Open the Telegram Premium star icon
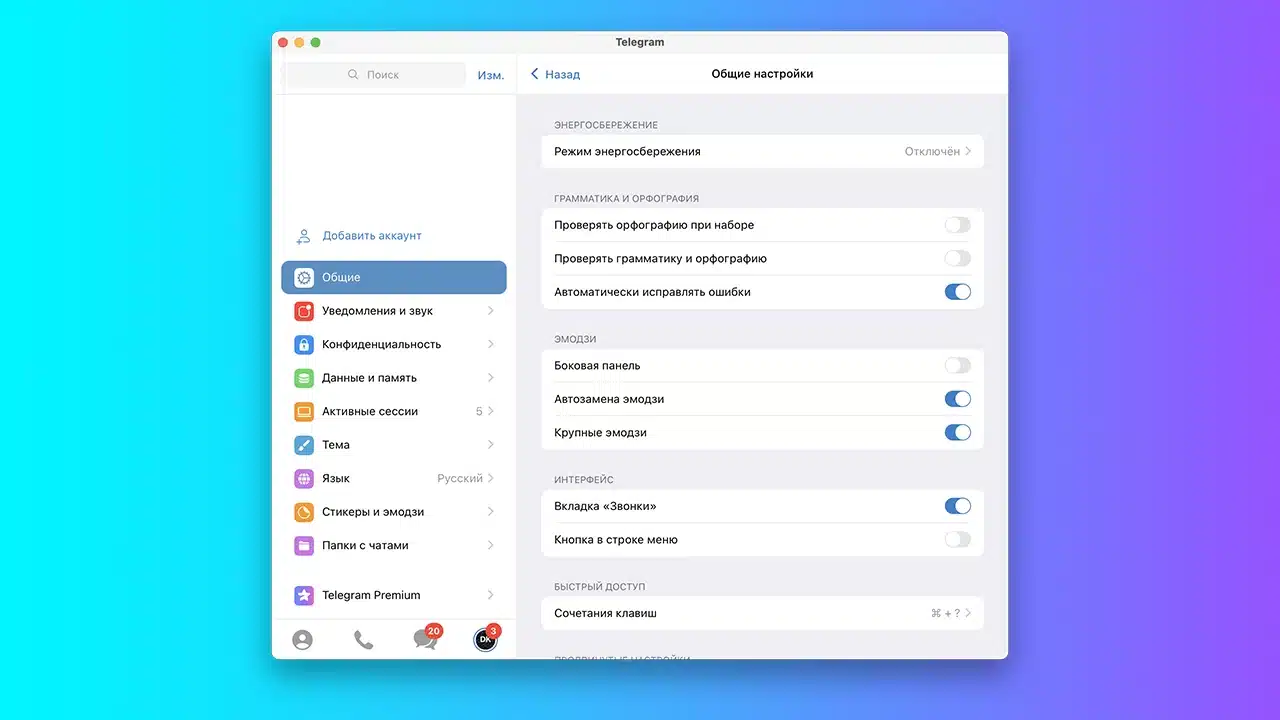 coord(303,594)
